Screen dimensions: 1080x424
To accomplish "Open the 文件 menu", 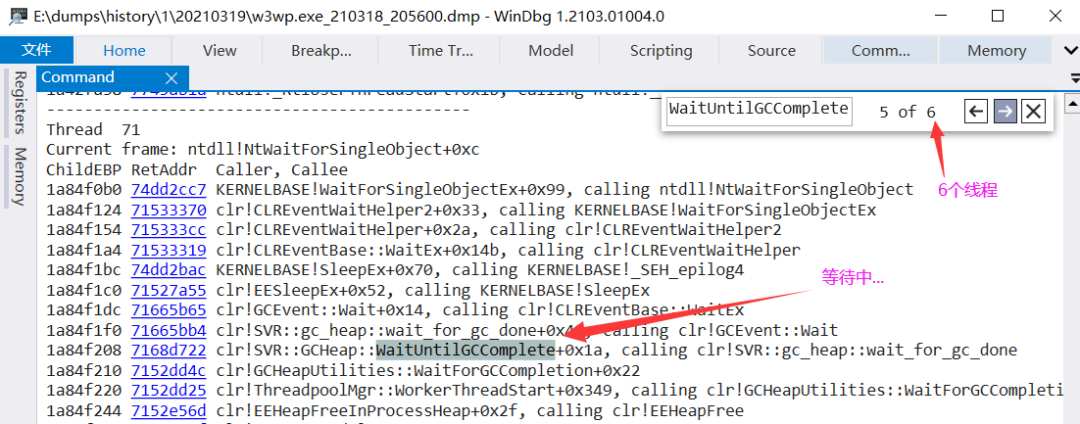I will point(37,50).
